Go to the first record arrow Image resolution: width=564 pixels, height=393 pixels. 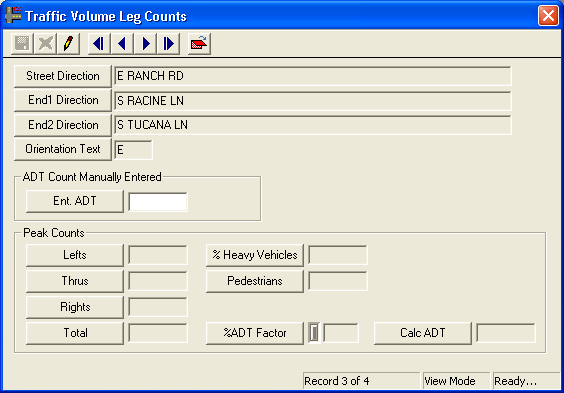click(99, 44)
